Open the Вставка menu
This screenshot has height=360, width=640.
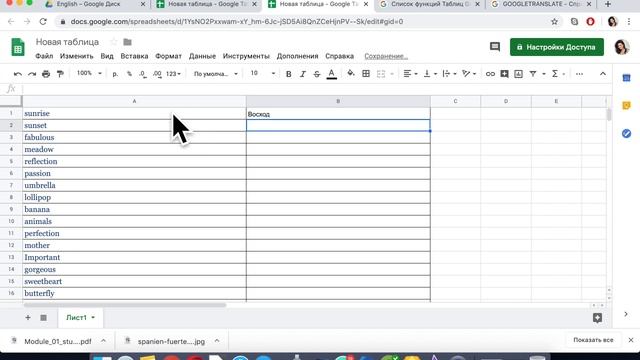pyautogui.click(x=134, y=56)
